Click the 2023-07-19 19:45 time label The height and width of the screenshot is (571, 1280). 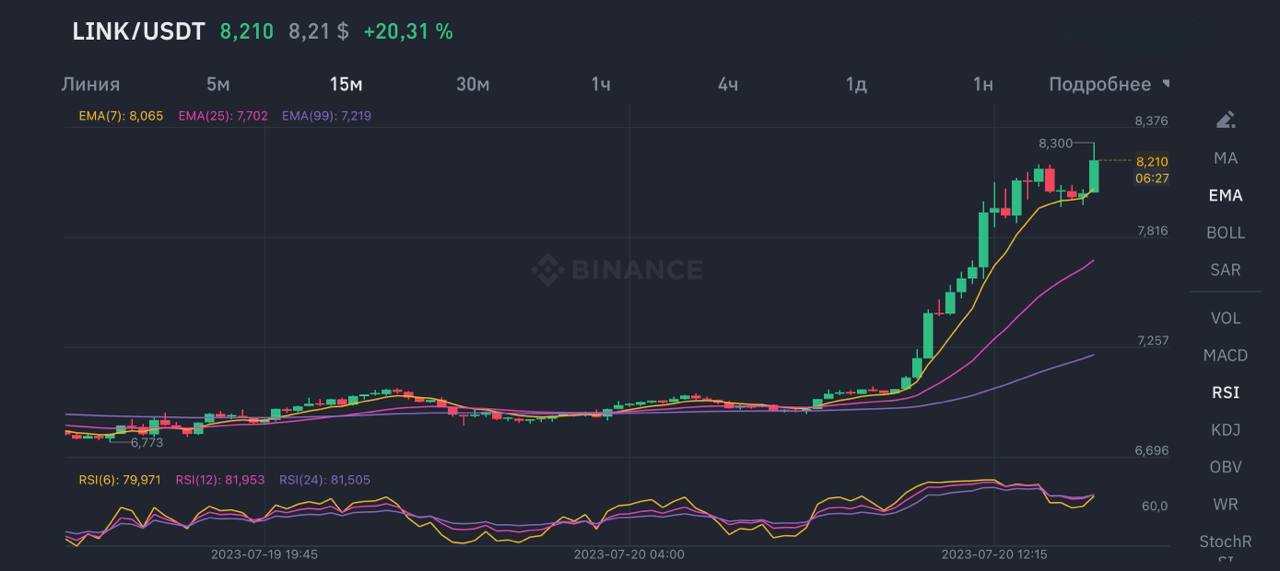pyautogui.click(x=264, y=553)
